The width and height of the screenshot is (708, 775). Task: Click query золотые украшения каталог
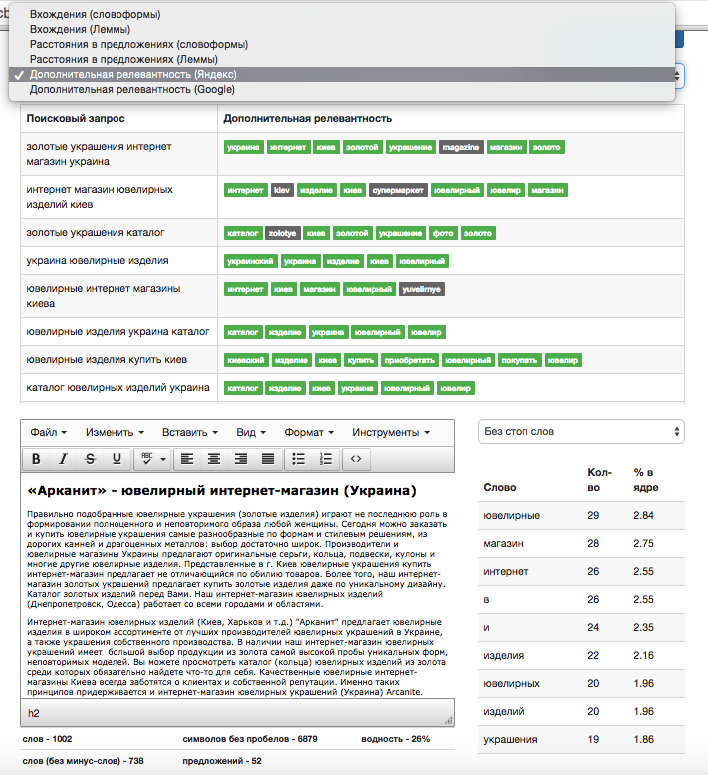tap(95, 232)
